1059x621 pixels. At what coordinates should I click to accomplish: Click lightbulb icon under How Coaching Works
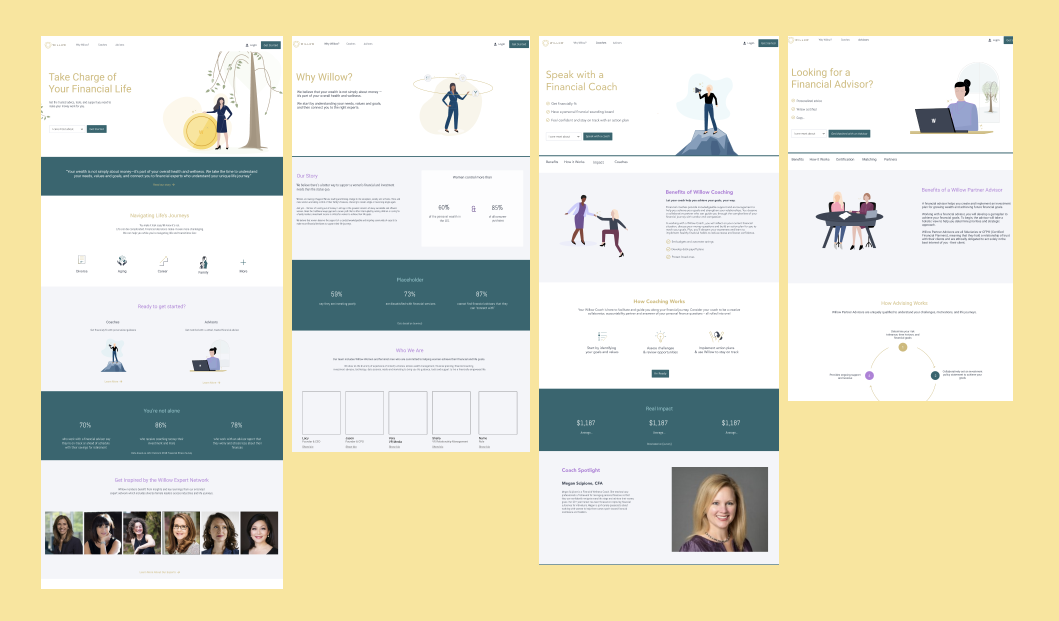[x=660, y=336]
